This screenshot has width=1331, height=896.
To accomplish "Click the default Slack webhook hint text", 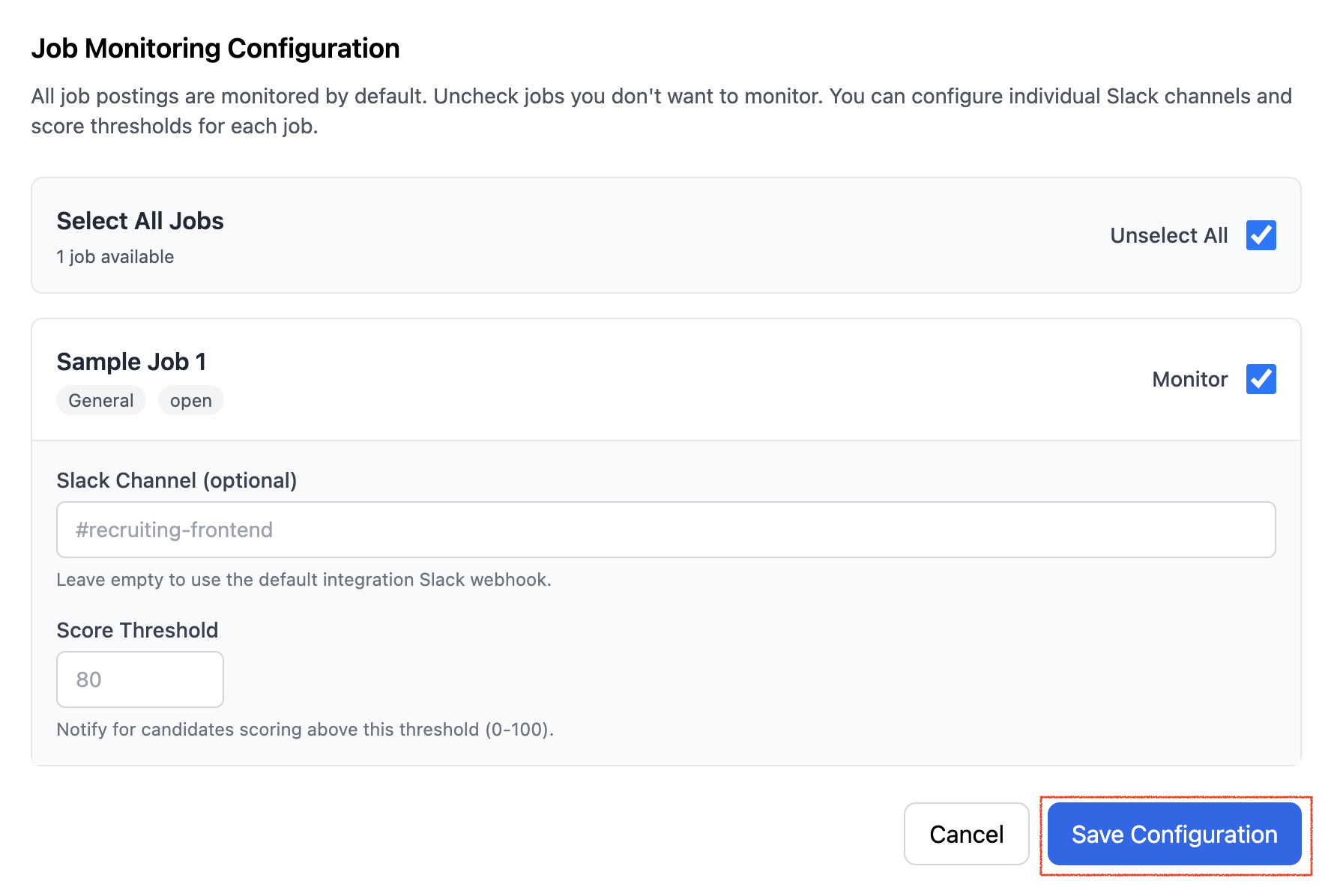I will (304, 580).
